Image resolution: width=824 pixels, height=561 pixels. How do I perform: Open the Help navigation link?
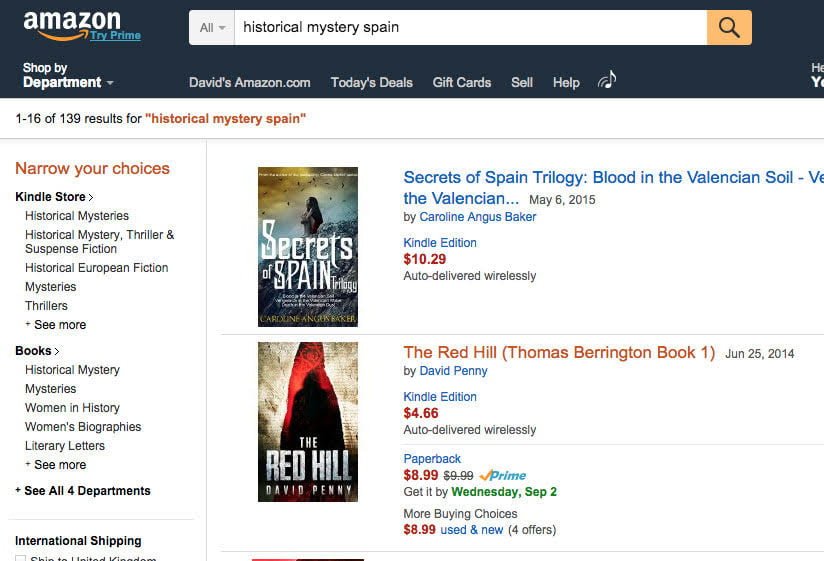pyautogui.click(x=566, y=83)
